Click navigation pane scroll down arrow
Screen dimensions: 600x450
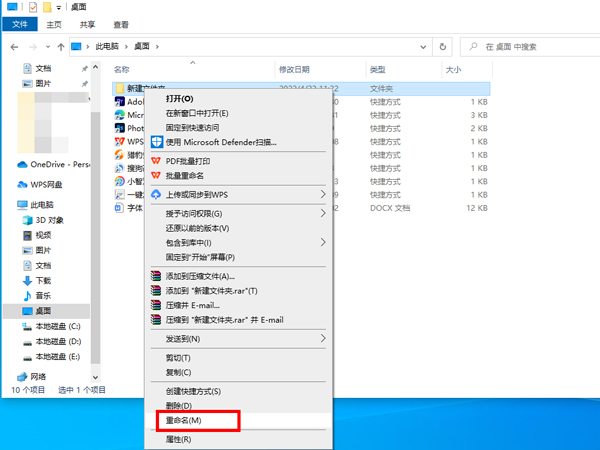[x=96, y=377]
